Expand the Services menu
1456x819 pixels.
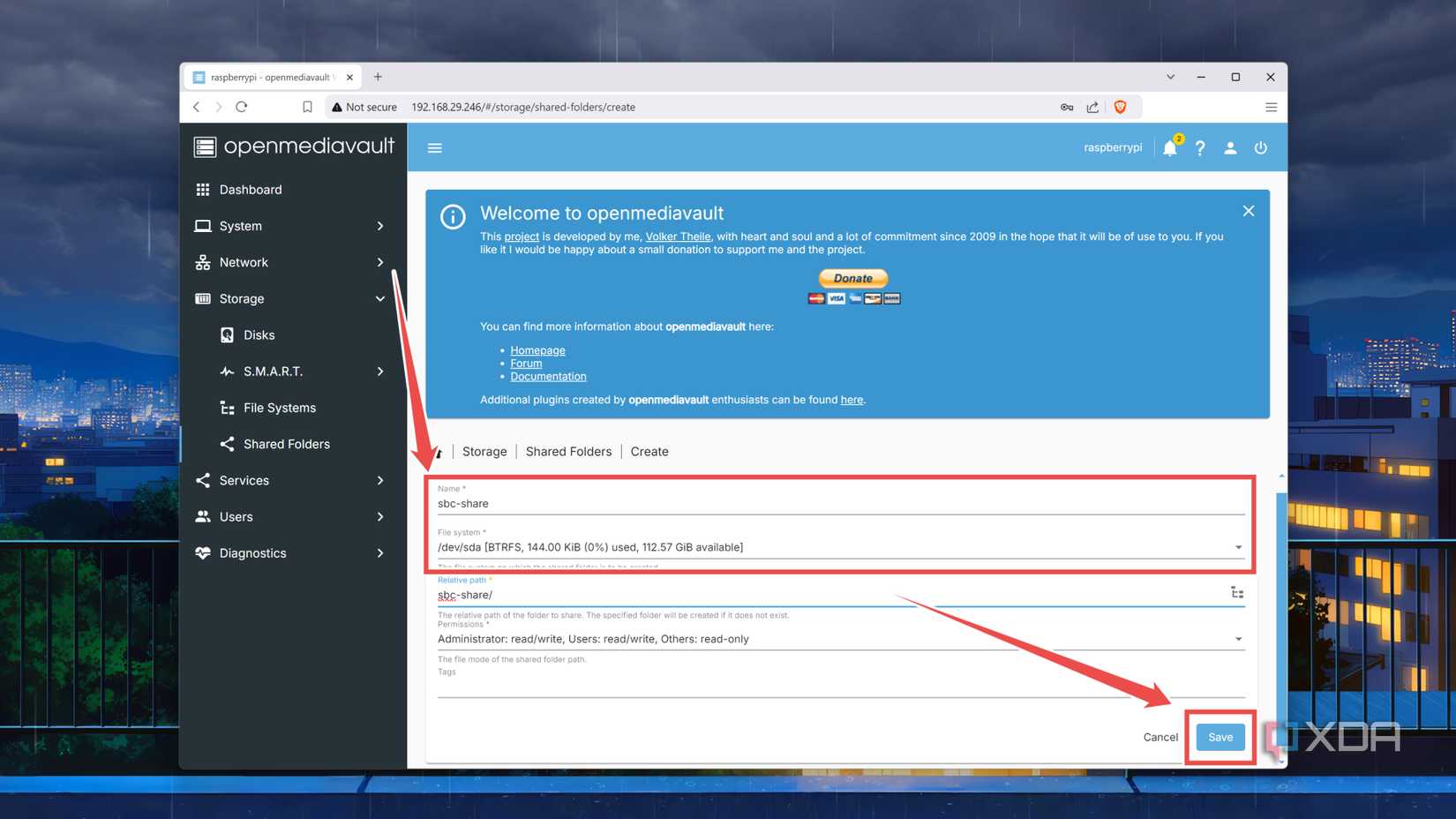[x=291, y=480]
